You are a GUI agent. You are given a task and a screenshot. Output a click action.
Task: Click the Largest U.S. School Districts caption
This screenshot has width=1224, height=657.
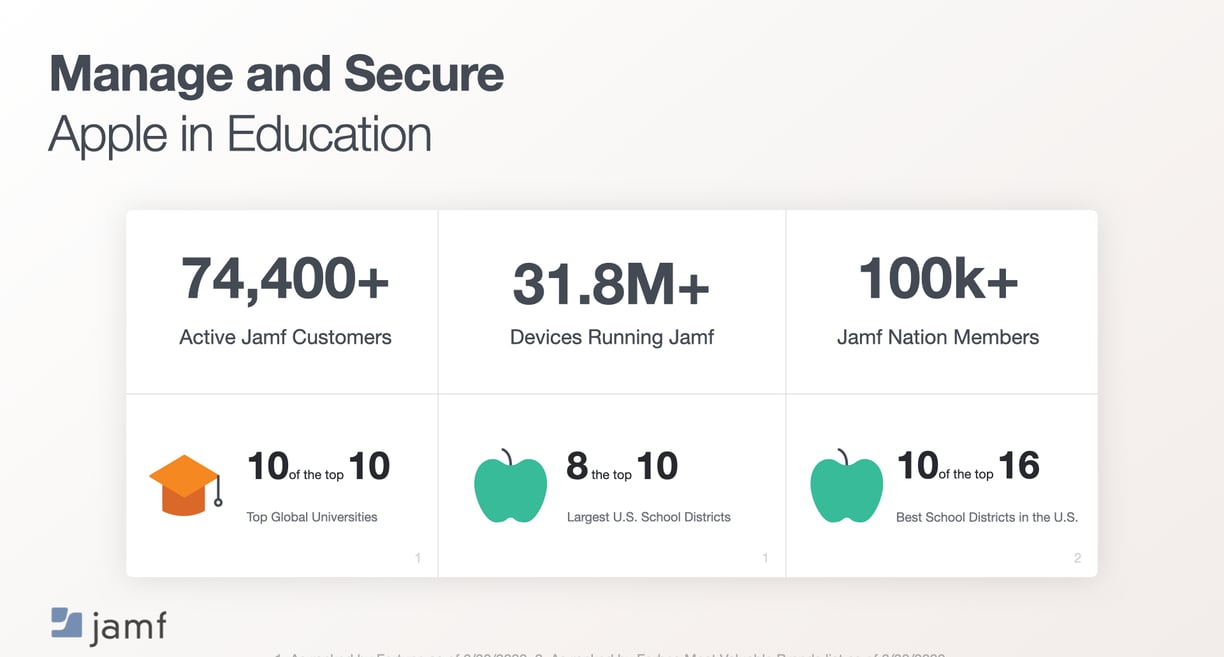coord(649,517)
